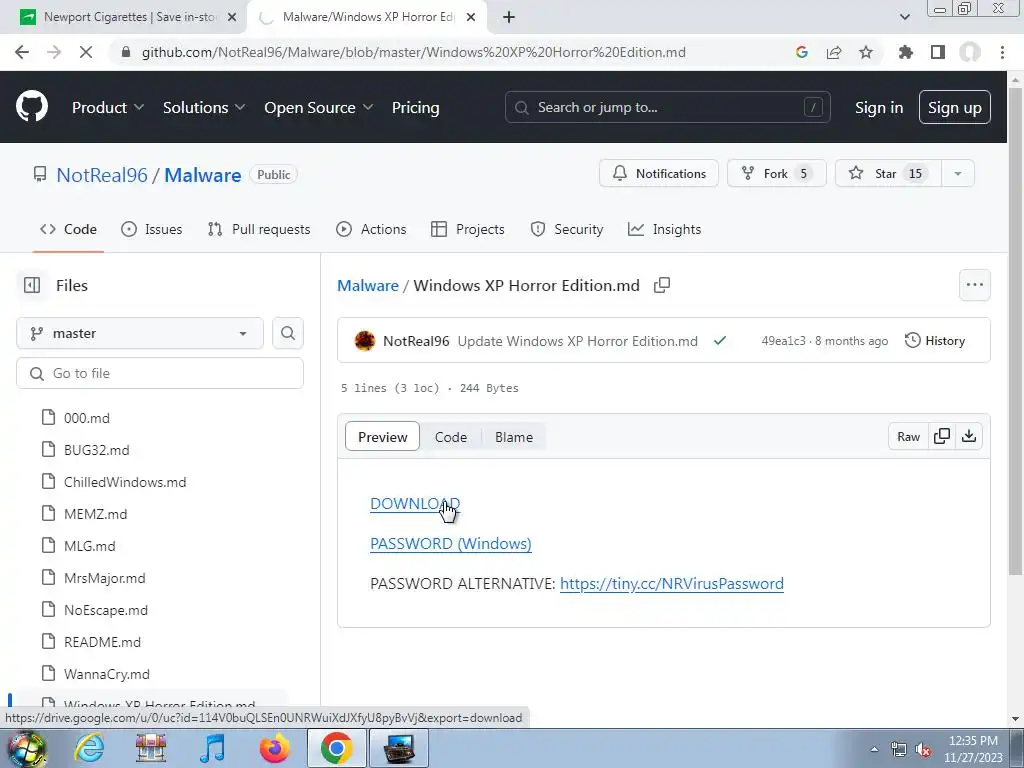Open the Pricing page
Image resolution: width=1024 pixels, height=768 pixels.
415,107
